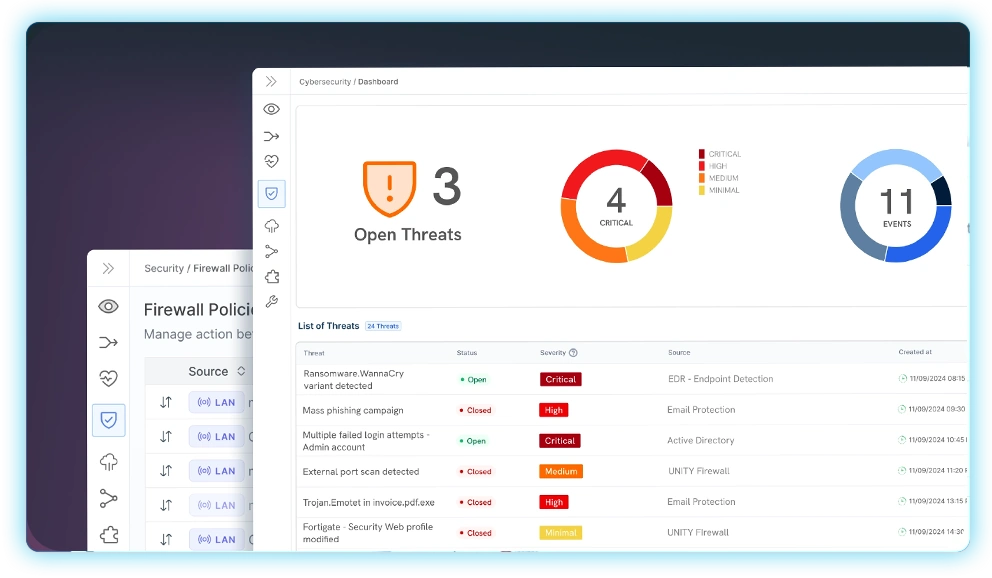Click the shield security icon in the dashboard sidebar

271,193
